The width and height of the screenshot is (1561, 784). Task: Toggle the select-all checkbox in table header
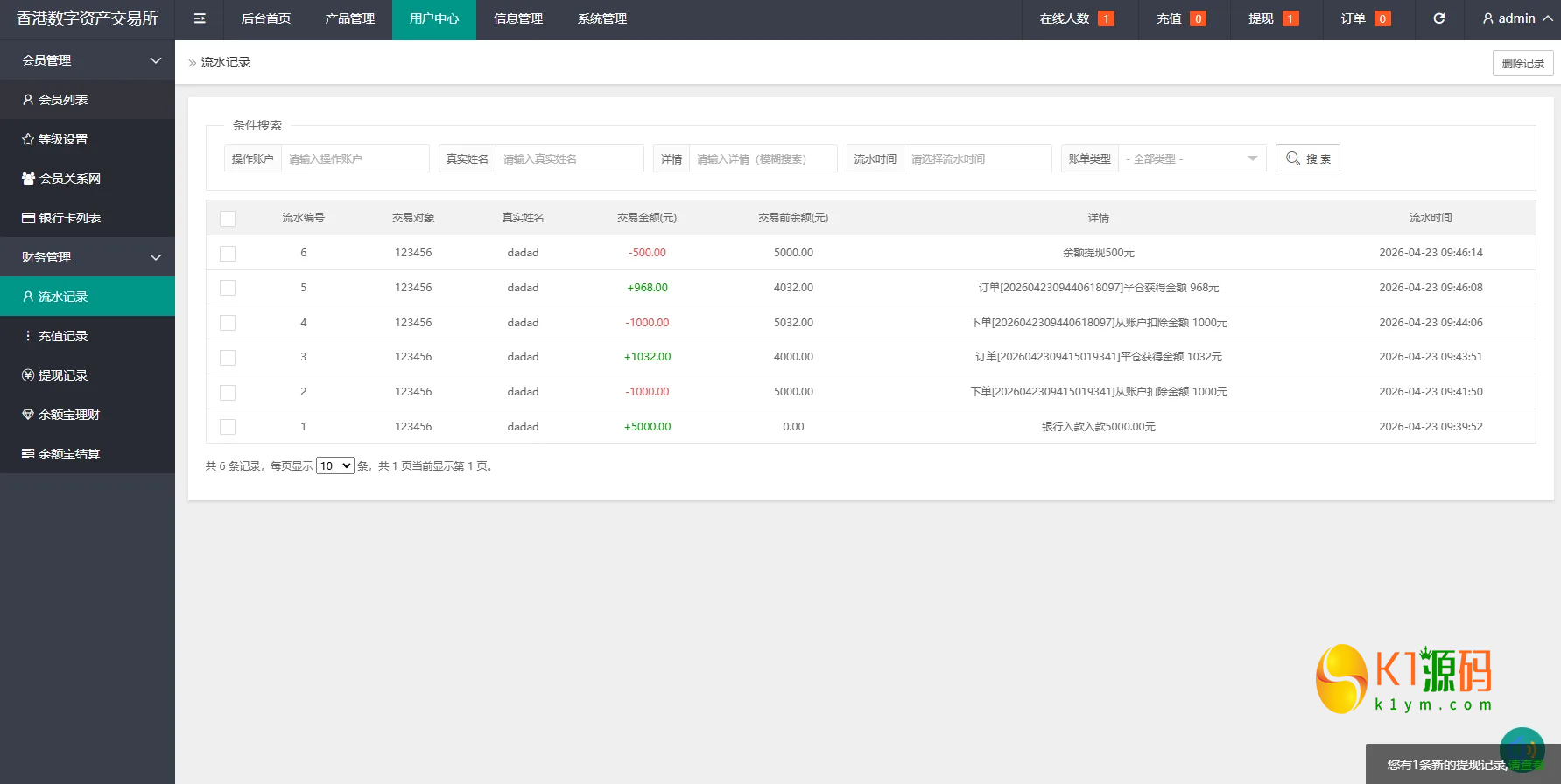(x=228, y=218)
